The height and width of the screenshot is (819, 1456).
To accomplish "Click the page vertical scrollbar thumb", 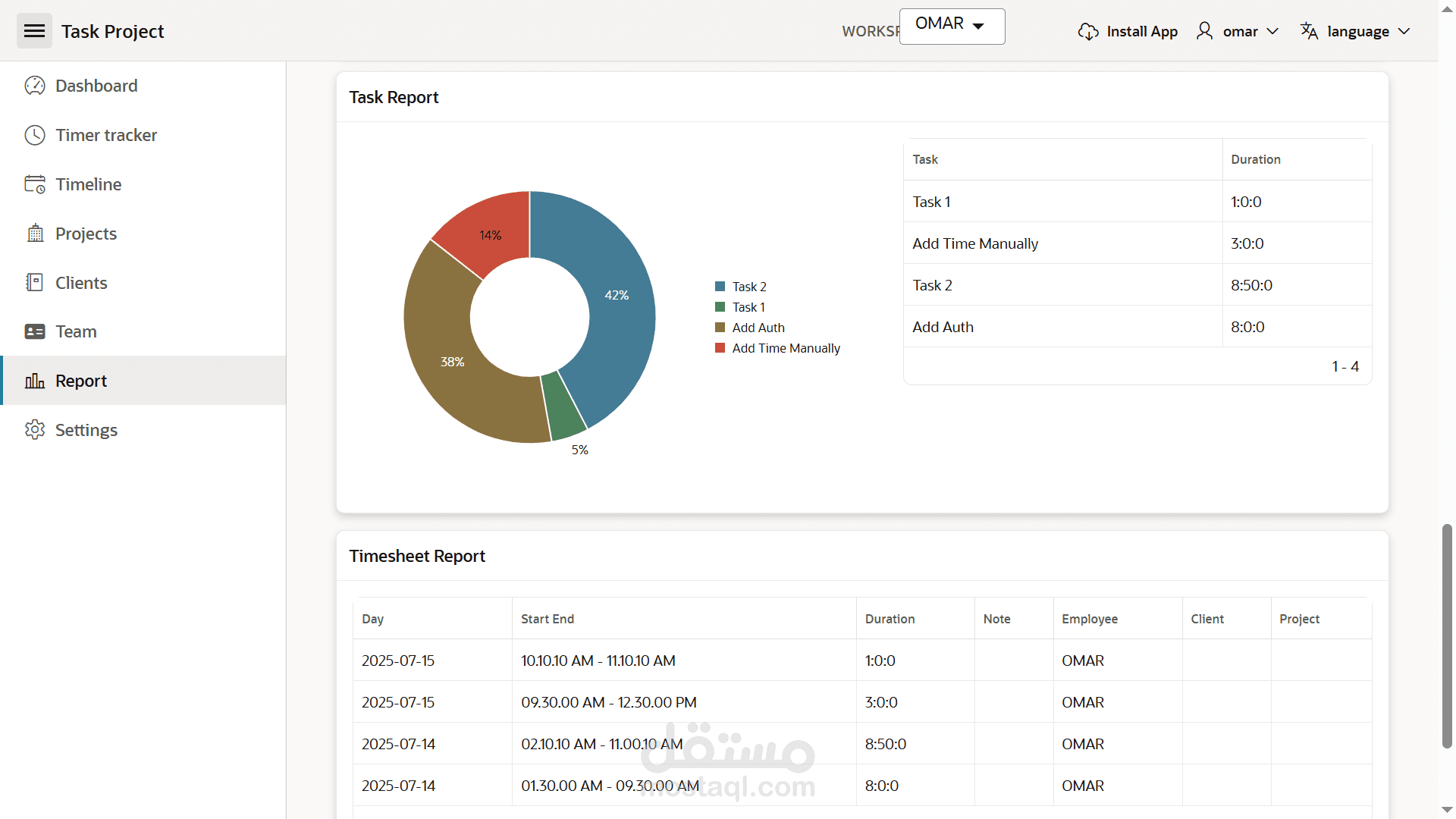I will tap(1447, 635).
